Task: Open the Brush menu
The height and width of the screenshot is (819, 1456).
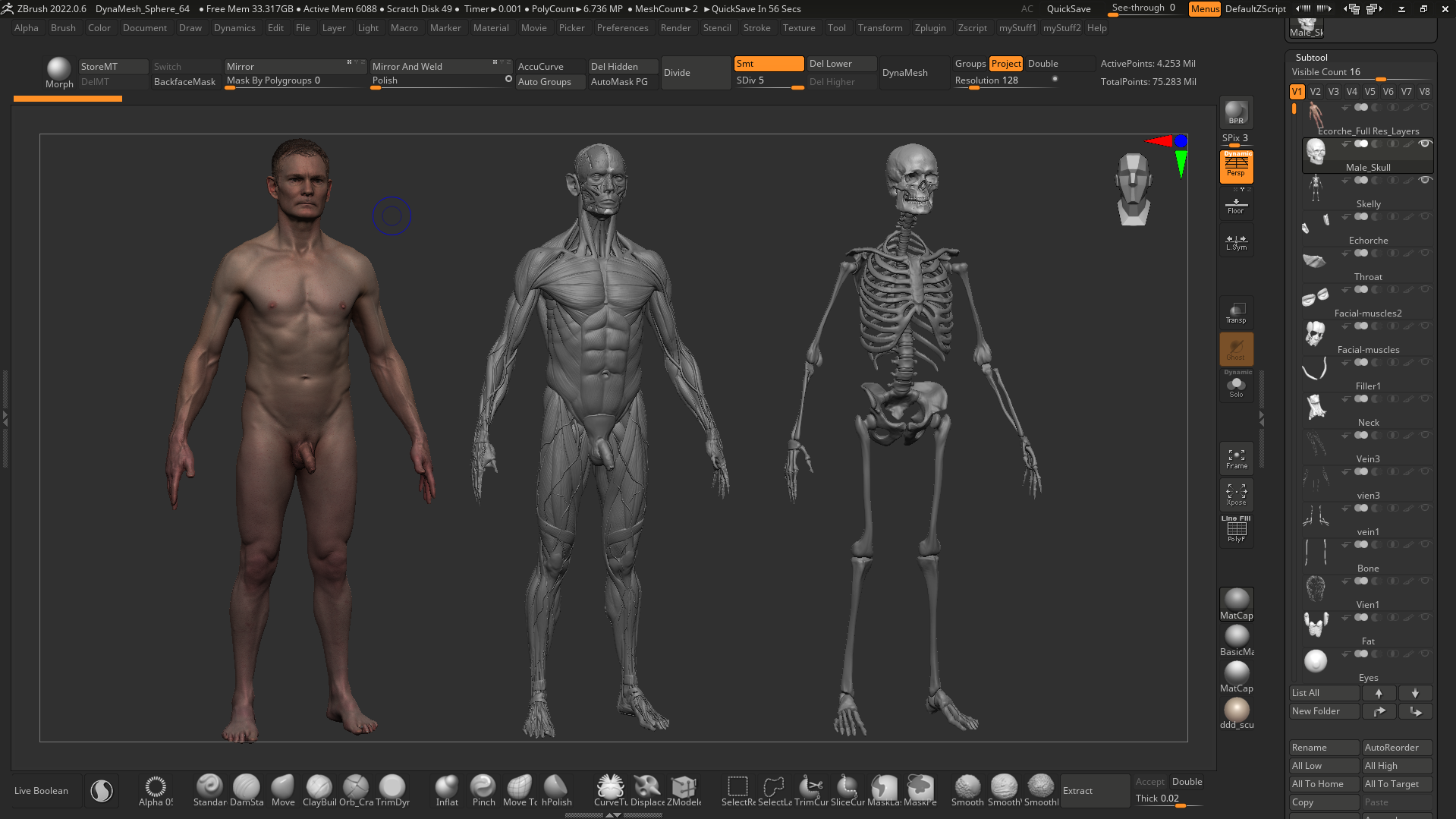Action: [x=63, y=28]
